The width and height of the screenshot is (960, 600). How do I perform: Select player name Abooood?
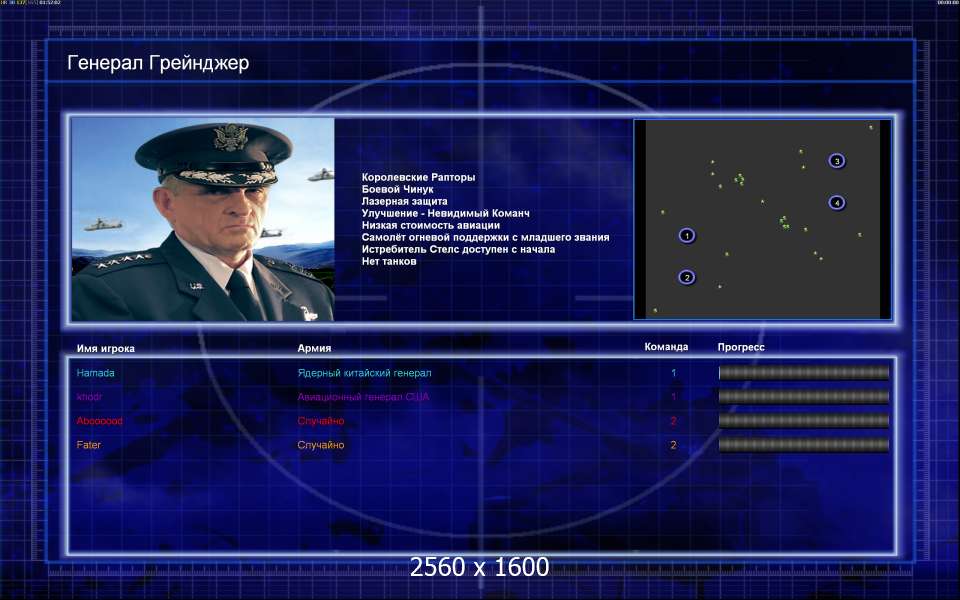100,421
